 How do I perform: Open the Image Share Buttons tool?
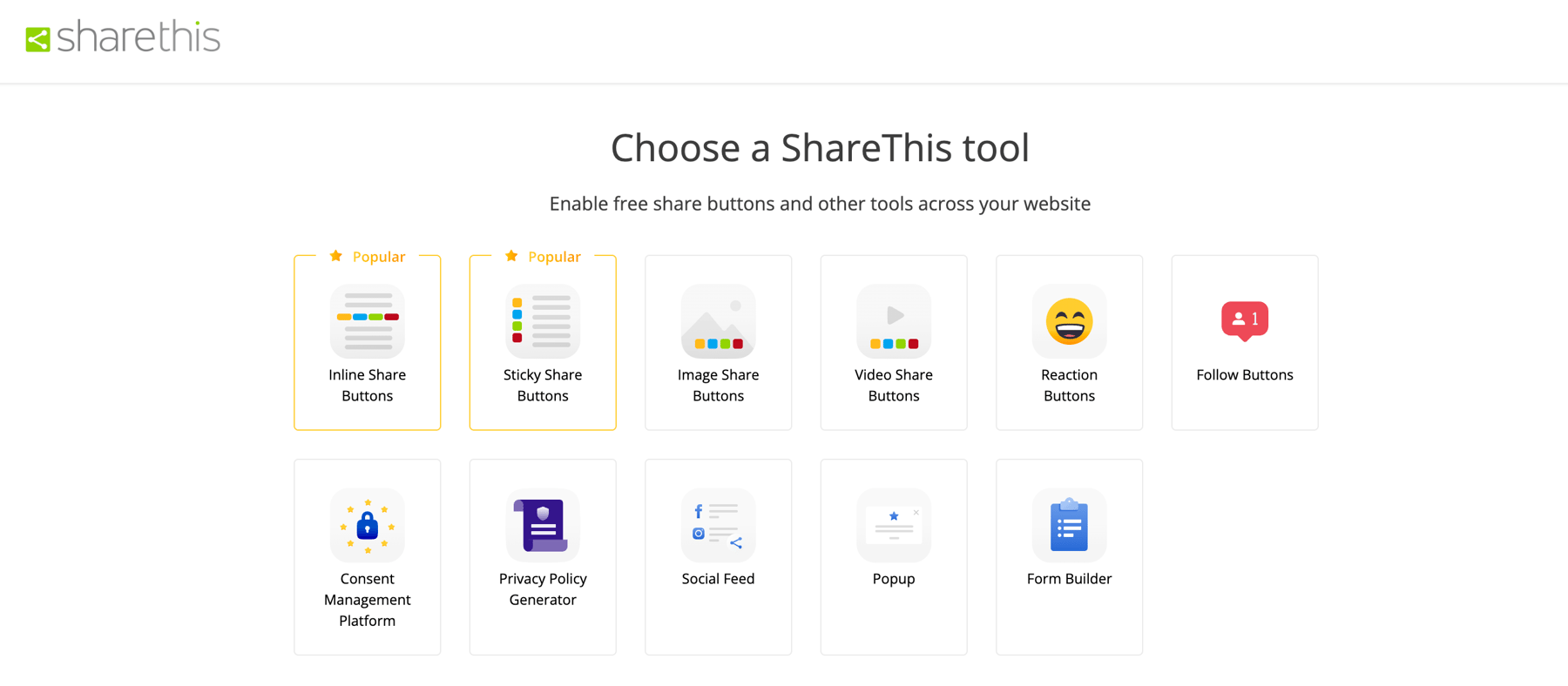pyautogui.click(x=718, y=321)
